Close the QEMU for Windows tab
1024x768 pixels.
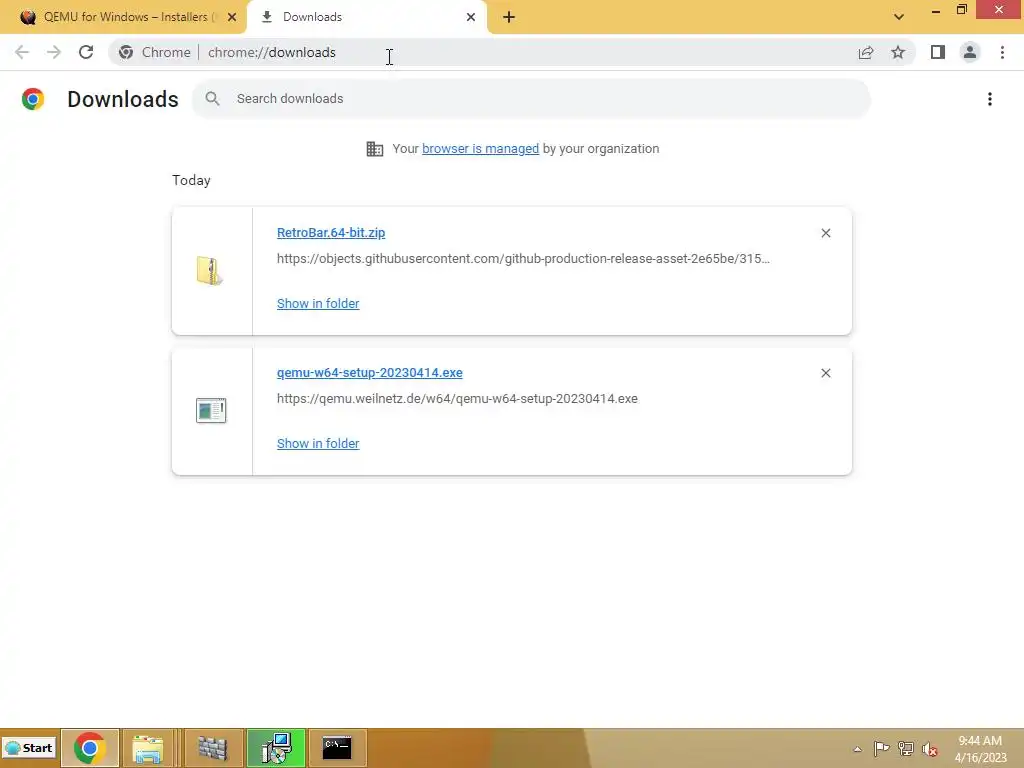click(x=232, y=17)
